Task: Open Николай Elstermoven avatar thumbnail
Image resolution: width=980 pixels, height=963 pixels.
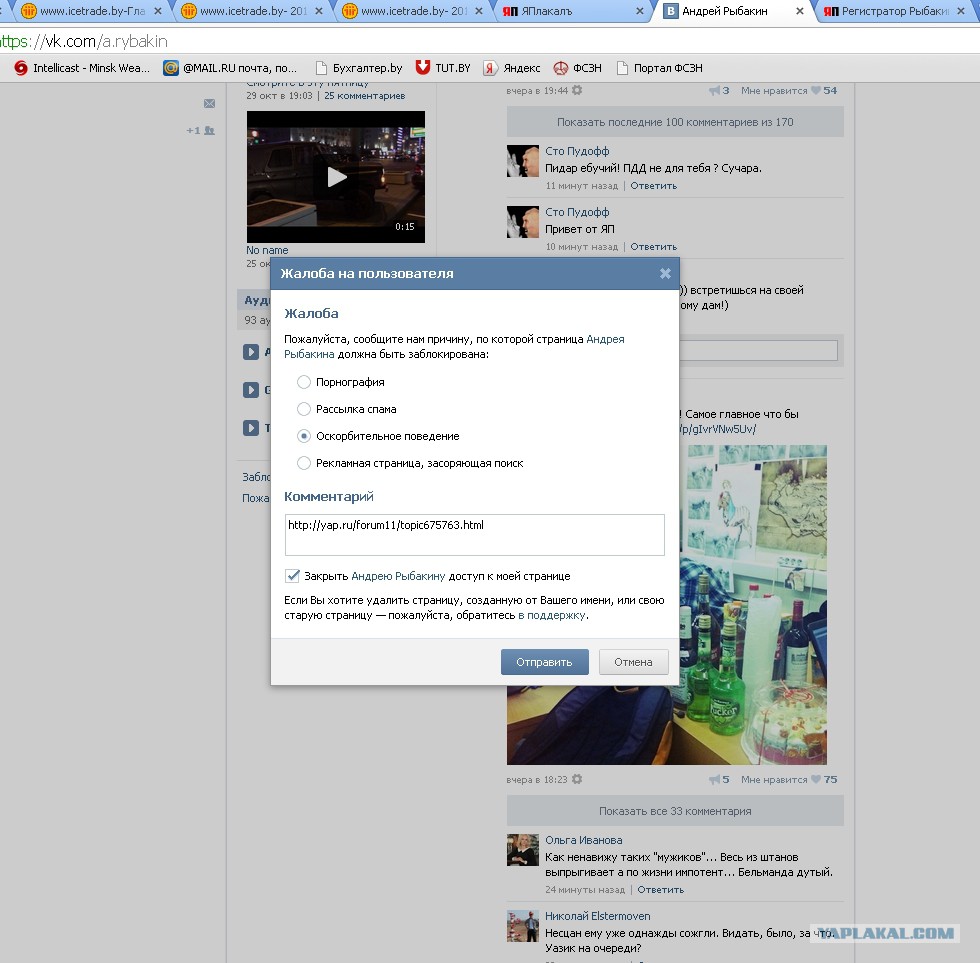Action: (522, 926)
